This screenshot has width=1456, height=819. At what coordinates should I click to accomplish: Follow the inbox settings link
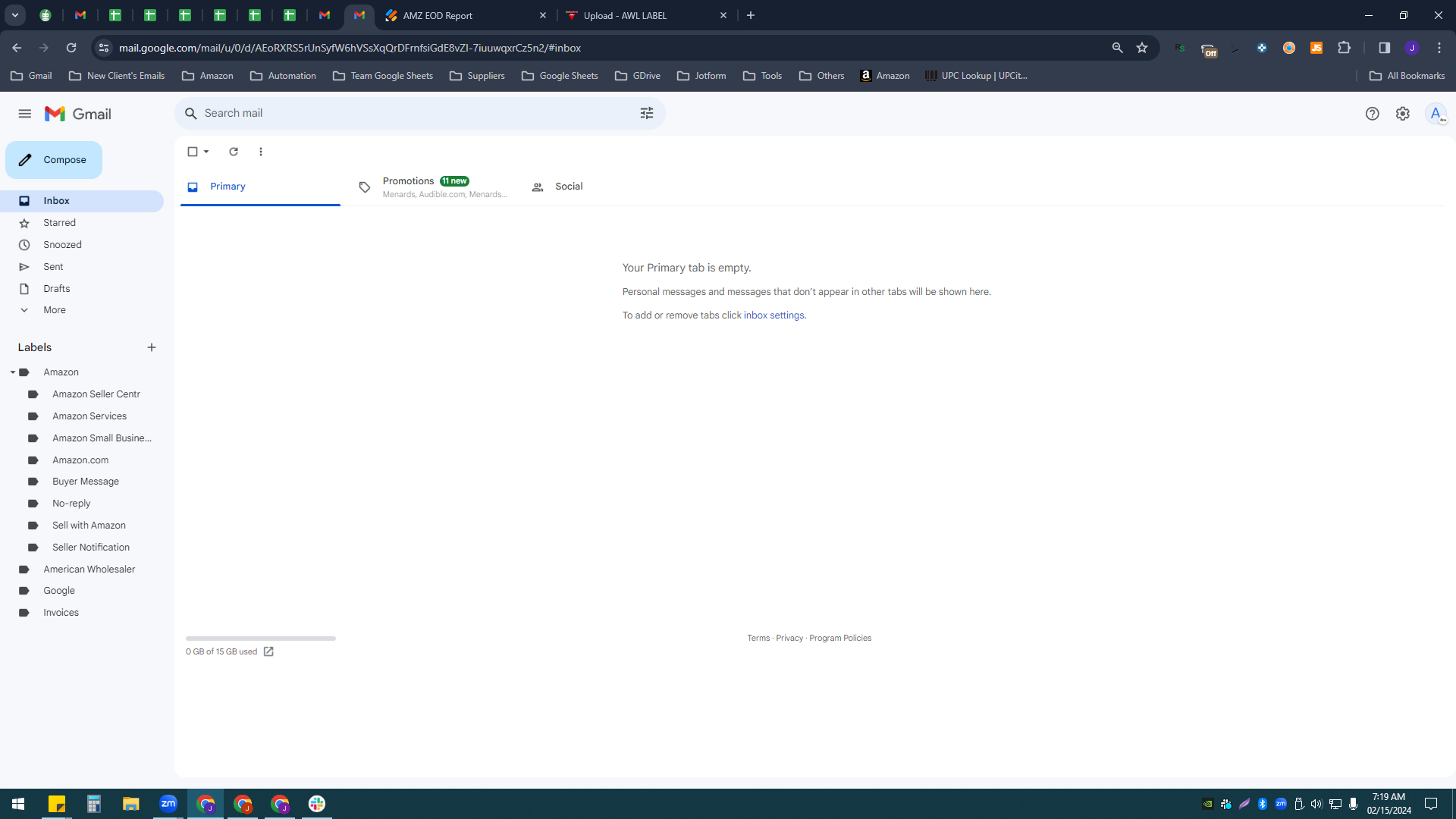click(773, 315)
